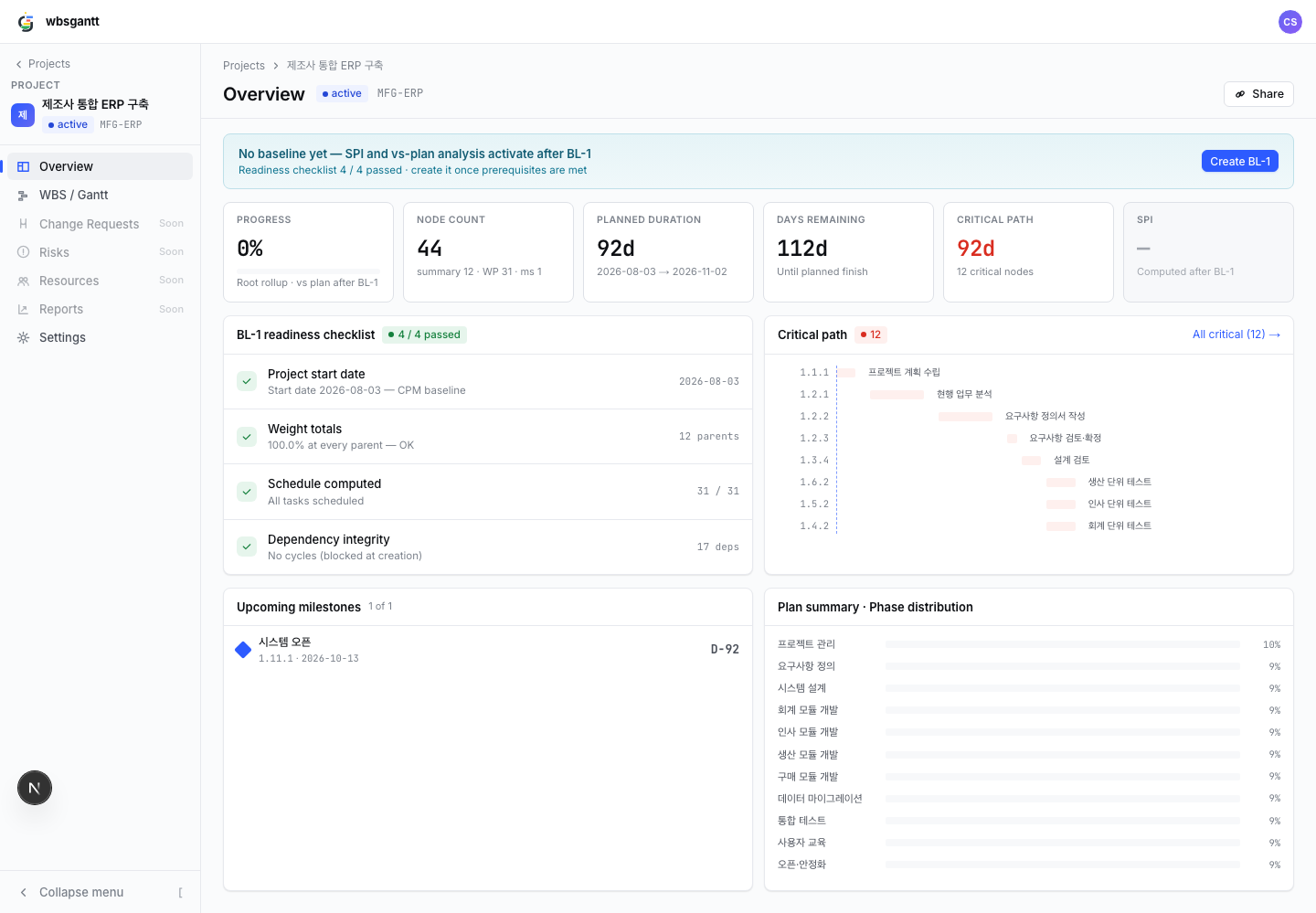Click the 오픈·안정화 phase label
The image size is (1316, 913).
click(x=801, y=865)
